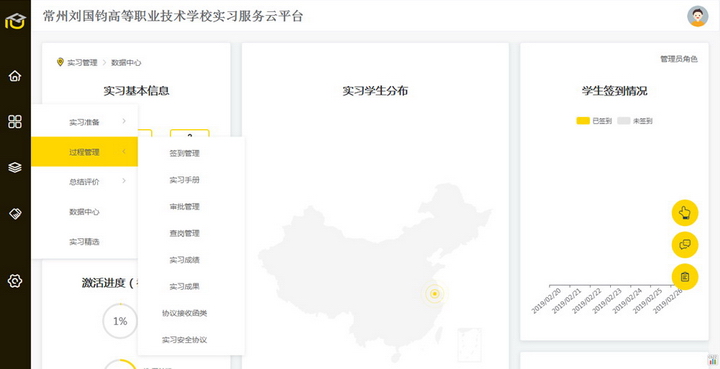The height and width of the screenshot is (369, 720).
Task: Click the graduation cap logo
Action: [15, 21]
